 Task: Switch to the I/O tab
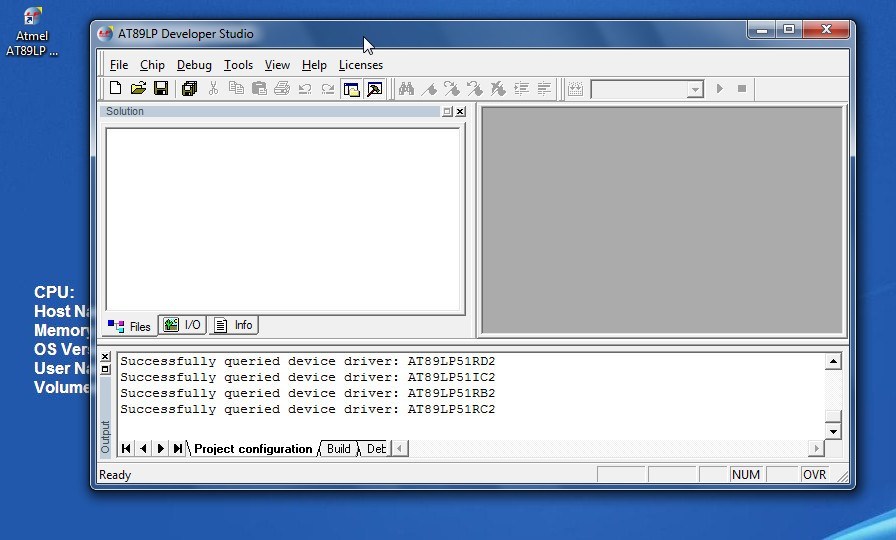point(182,325)
